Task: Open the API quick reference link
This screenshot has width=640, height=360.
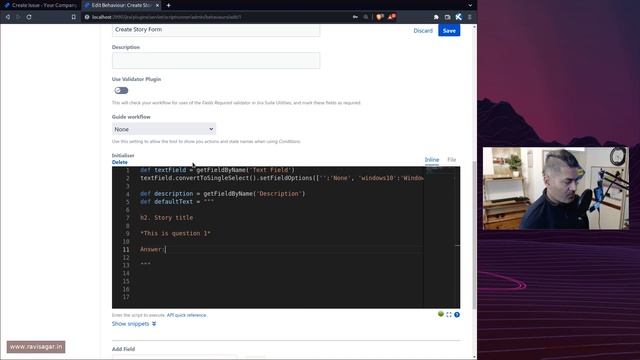Action: point(187,315)
